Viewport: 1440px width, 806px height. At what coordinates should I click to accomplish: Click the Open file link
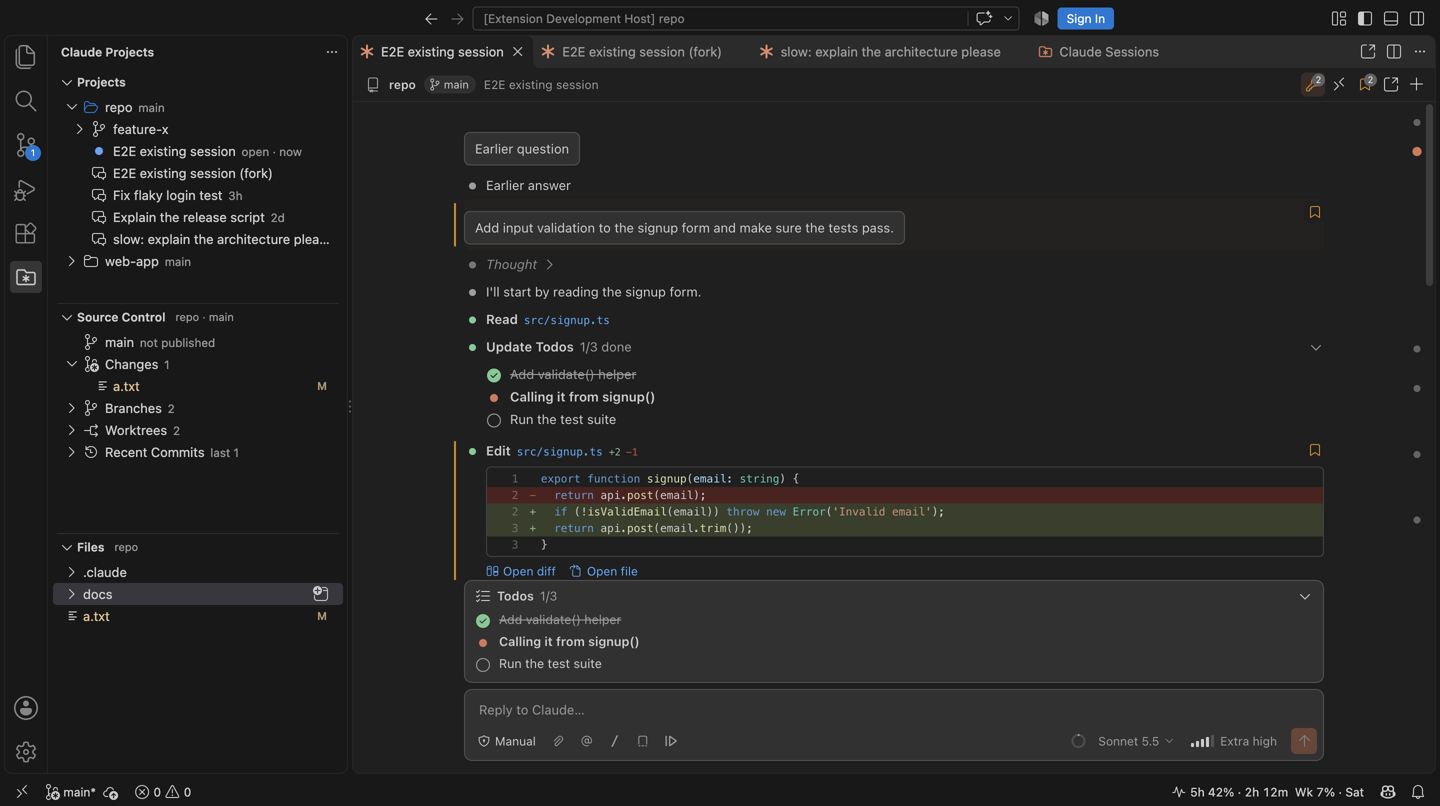[x=604, y=572]
